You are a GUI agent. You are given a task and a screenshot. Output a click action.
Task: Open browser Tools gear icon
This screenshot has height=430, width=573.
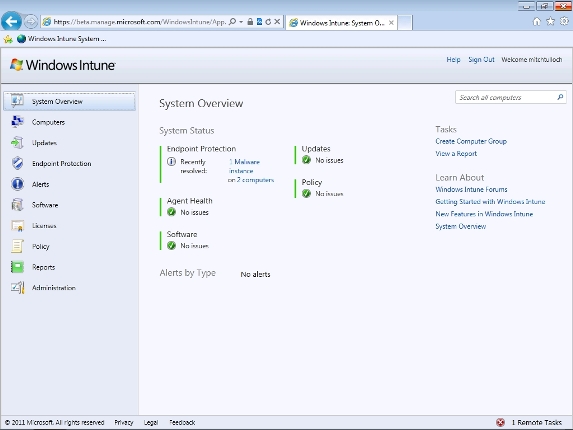tap(564, 22)
